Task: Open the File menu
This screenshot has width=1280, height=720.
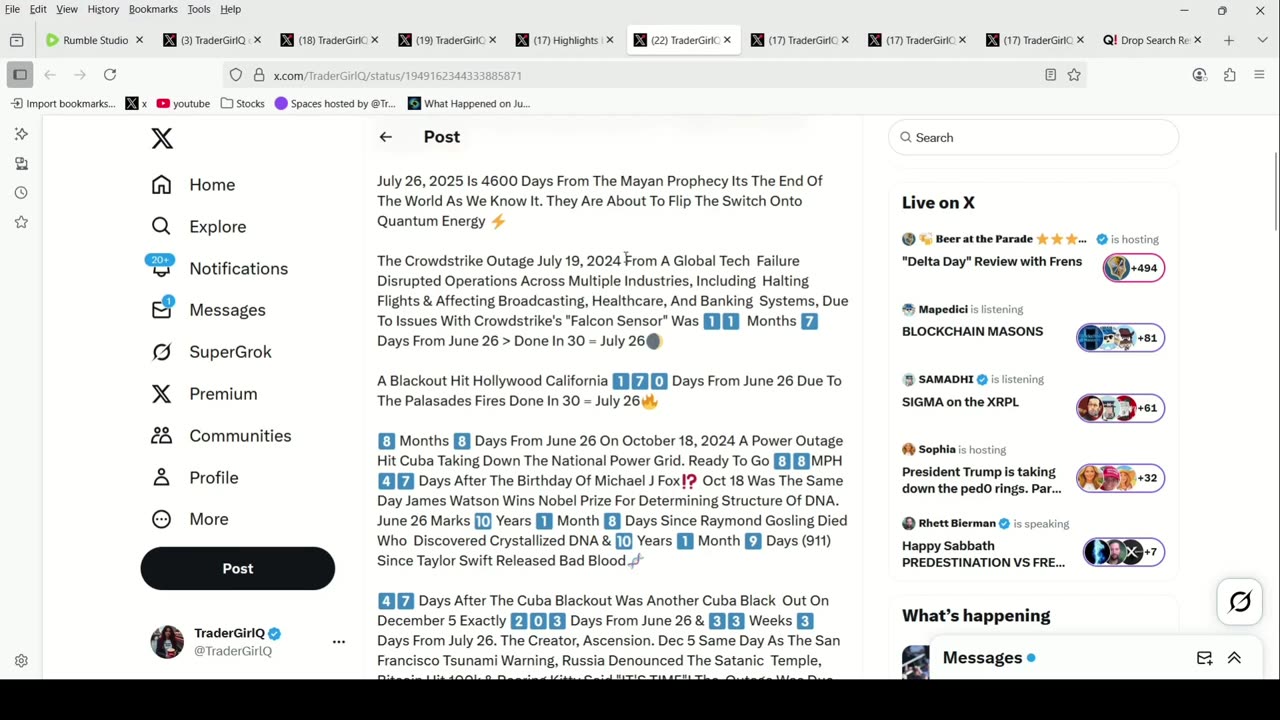Action: tap(12, 9)
